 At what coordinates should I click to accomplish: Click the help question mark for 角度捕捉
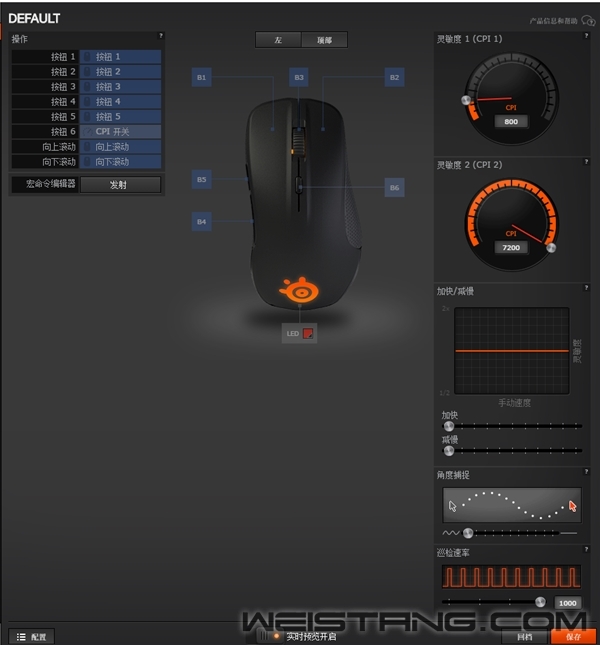coord(586,471)
